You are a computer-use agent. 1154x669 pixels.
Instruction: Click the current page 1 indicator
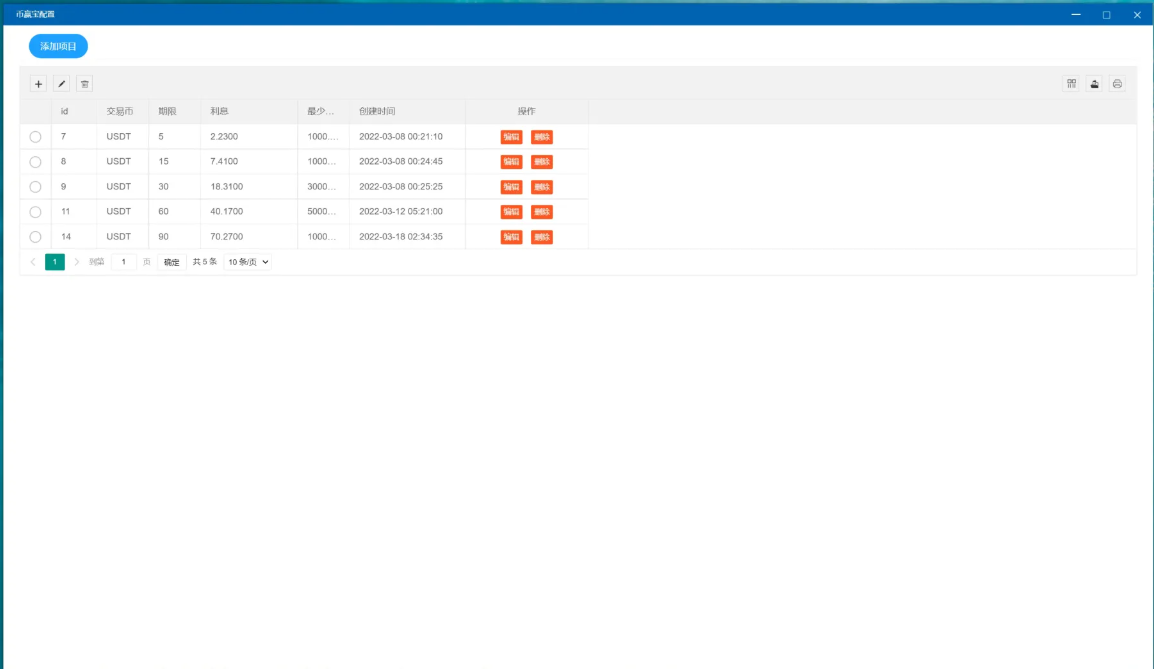(55, 262)
